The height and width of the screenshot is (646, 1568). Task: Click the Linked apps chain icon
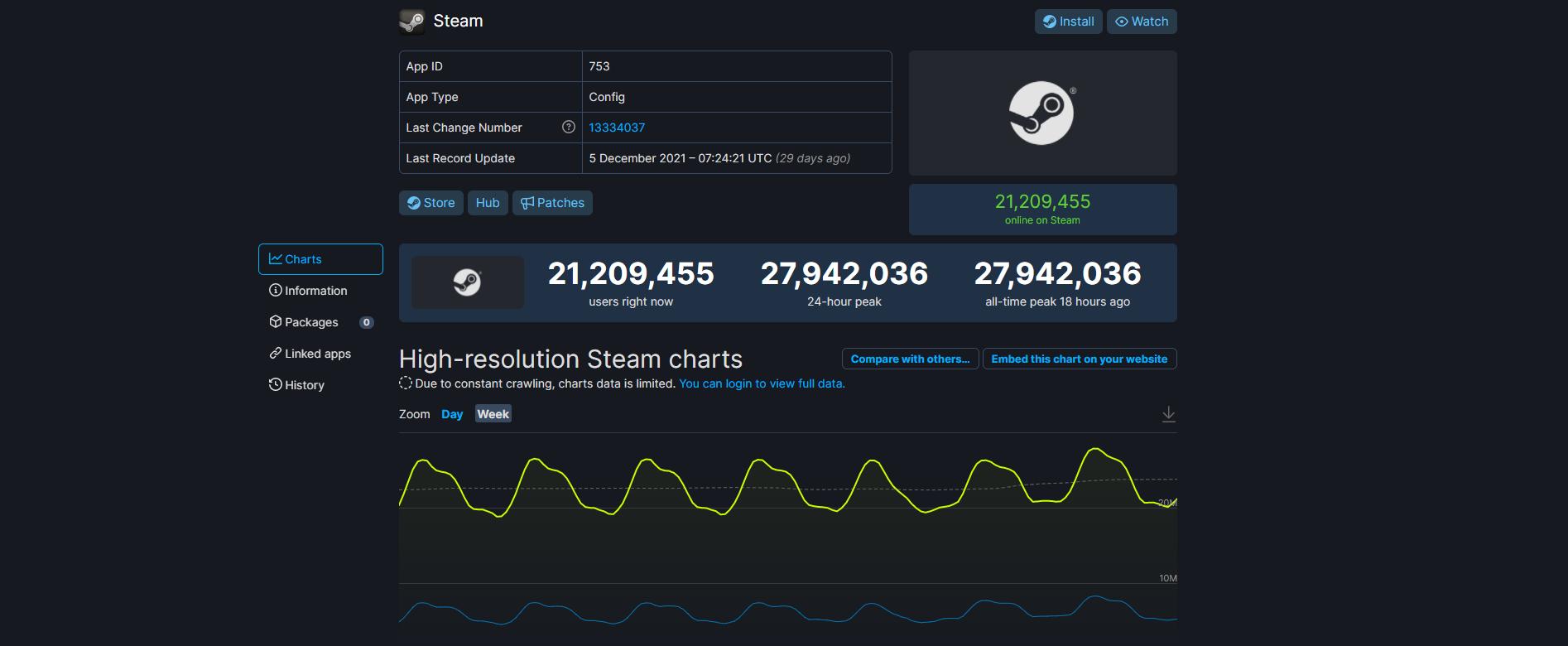point(276,353)
